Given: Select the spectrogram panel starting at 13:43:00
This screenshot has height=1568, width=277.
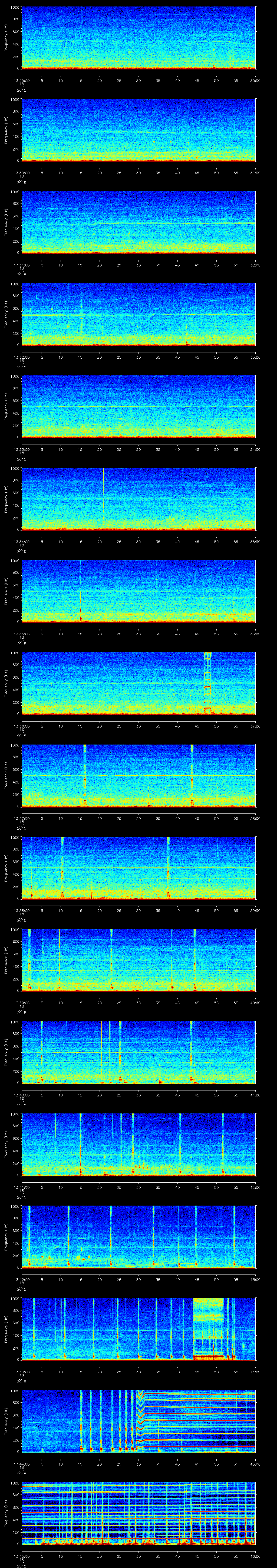Looking at the screenshot, I should [x=138, y=1329].
